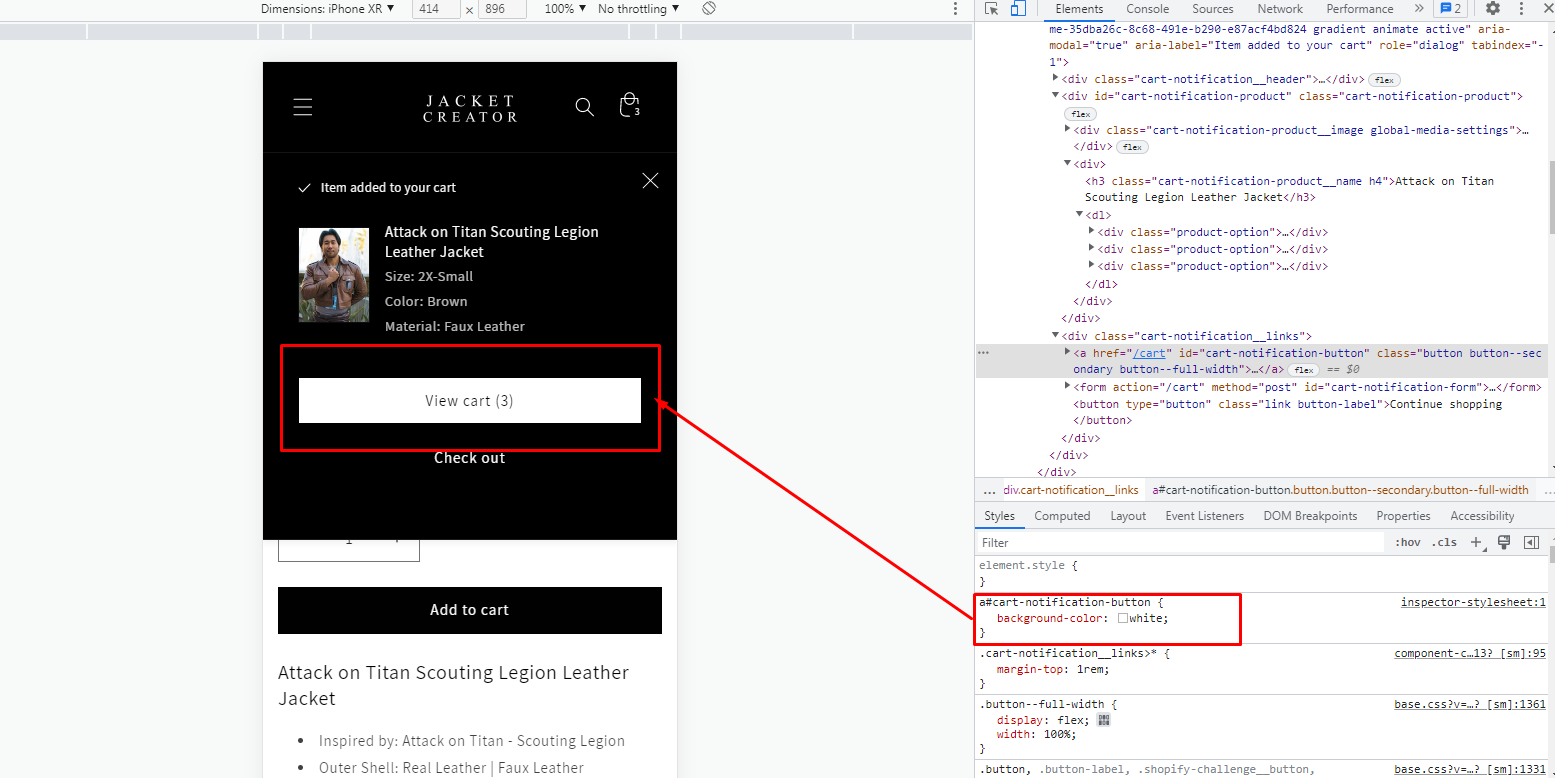Viewport: 1555px width, 778px height.
Task: Open device toolbar more options menu
Action: [956, 9]
